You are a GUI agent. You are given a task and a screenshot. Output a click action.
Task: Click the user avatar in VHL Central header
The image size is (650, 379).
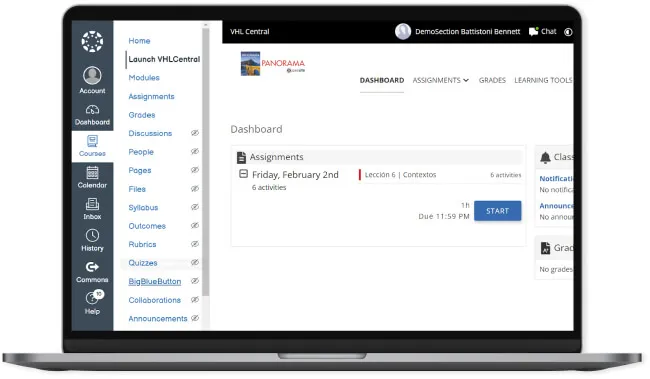click(403, 32)
